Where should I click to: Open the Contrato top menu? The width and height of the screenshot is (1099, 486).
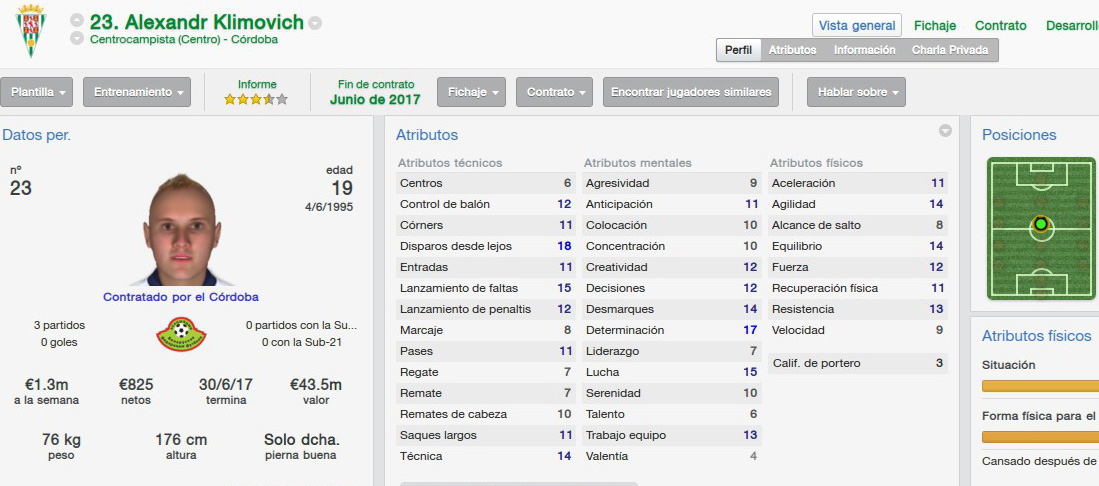(1000, 26)
